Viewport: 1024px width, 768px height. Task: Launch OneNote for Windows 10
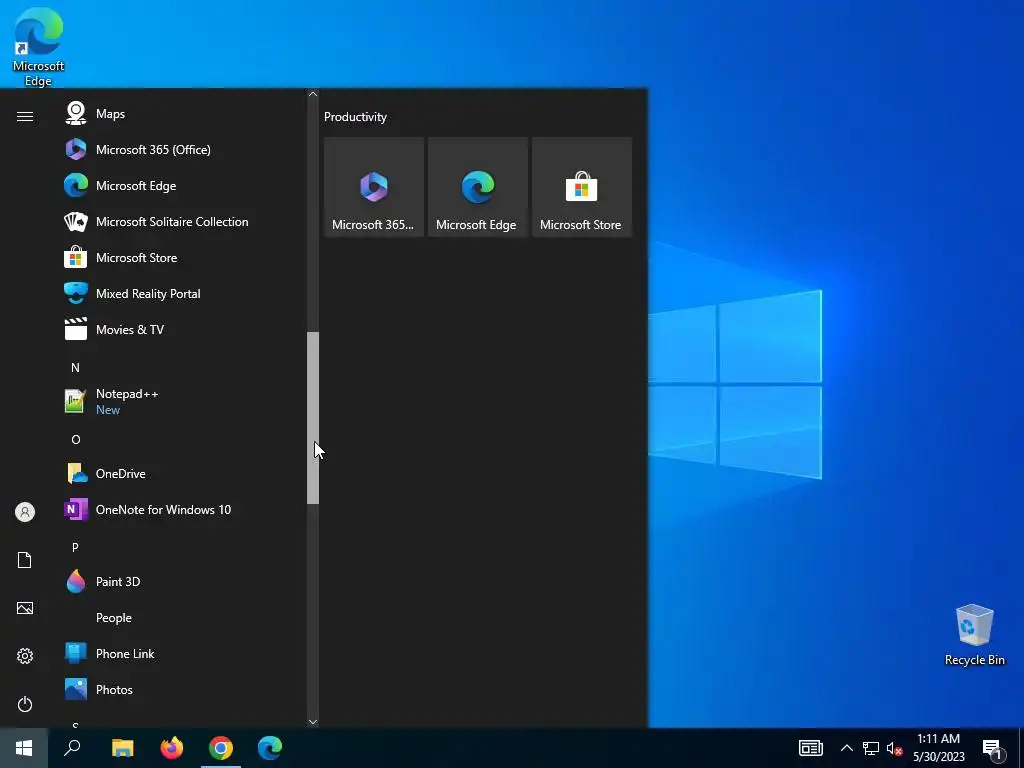pos(183,509)
